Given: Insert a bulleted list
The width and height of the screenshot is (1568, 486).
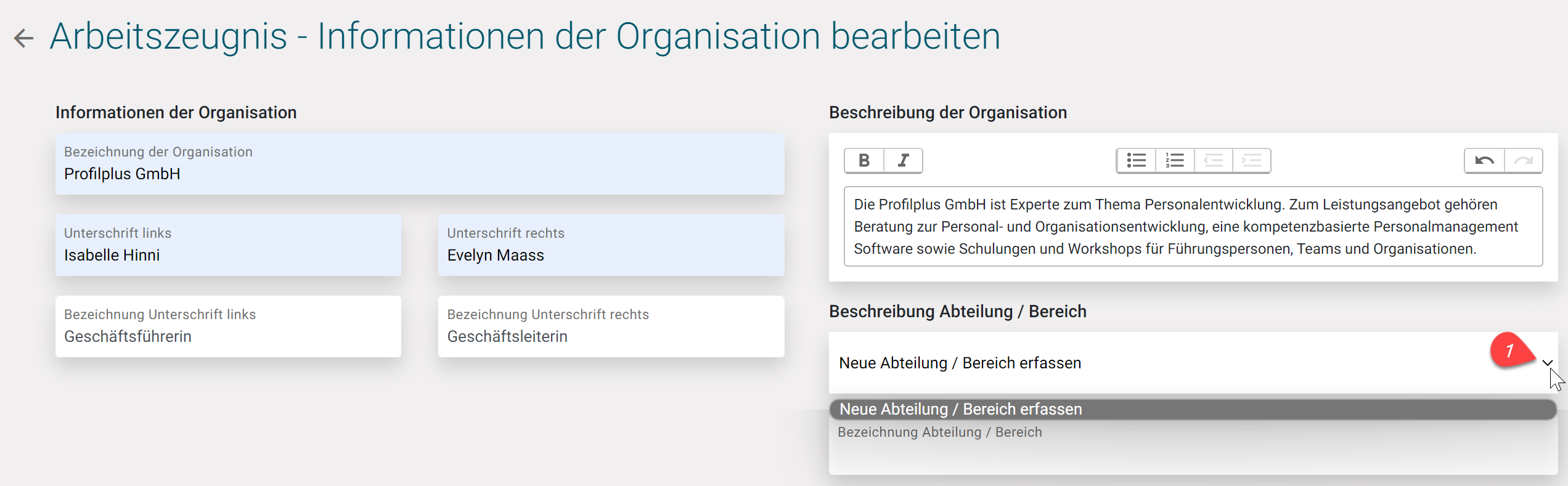Looking at the screenshot, I should [x=1136, y=161].
